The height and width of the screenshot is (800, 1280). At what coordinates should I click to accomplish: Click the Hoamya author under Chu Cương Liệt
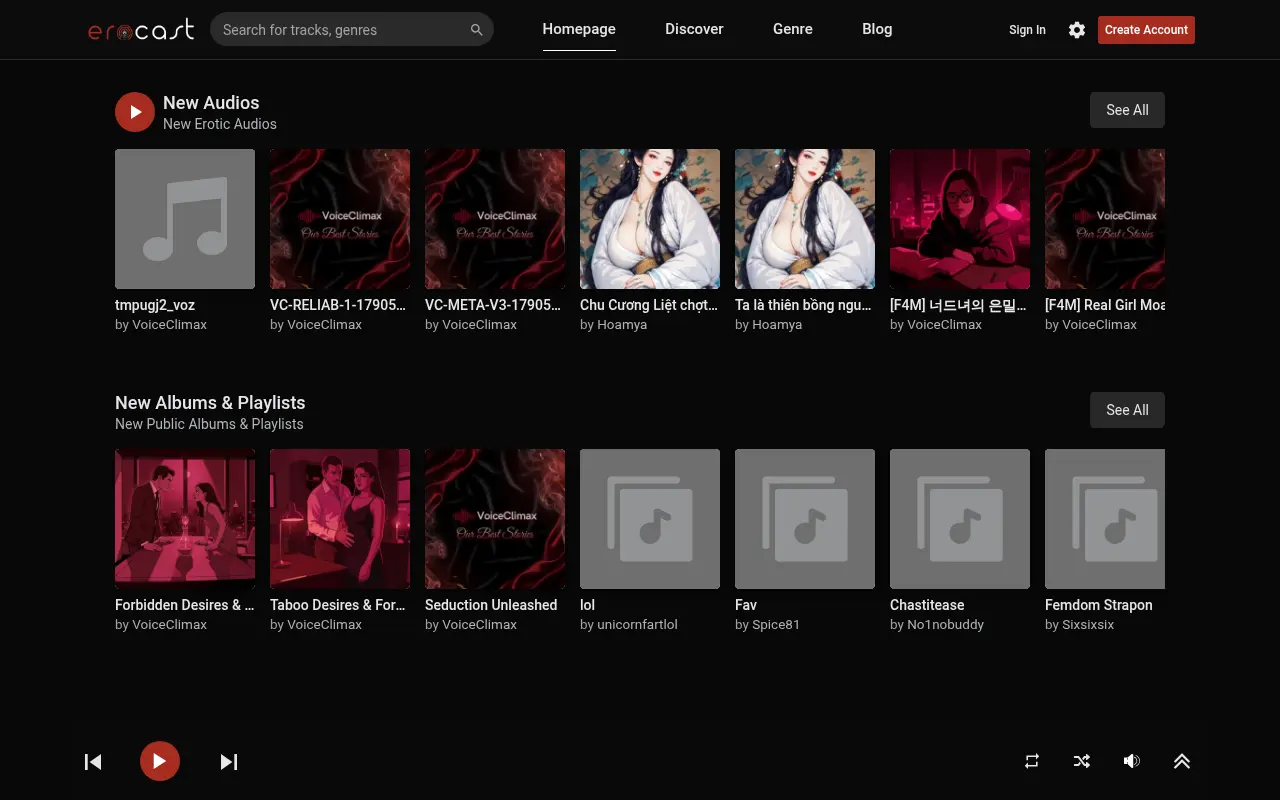(622, 325)
